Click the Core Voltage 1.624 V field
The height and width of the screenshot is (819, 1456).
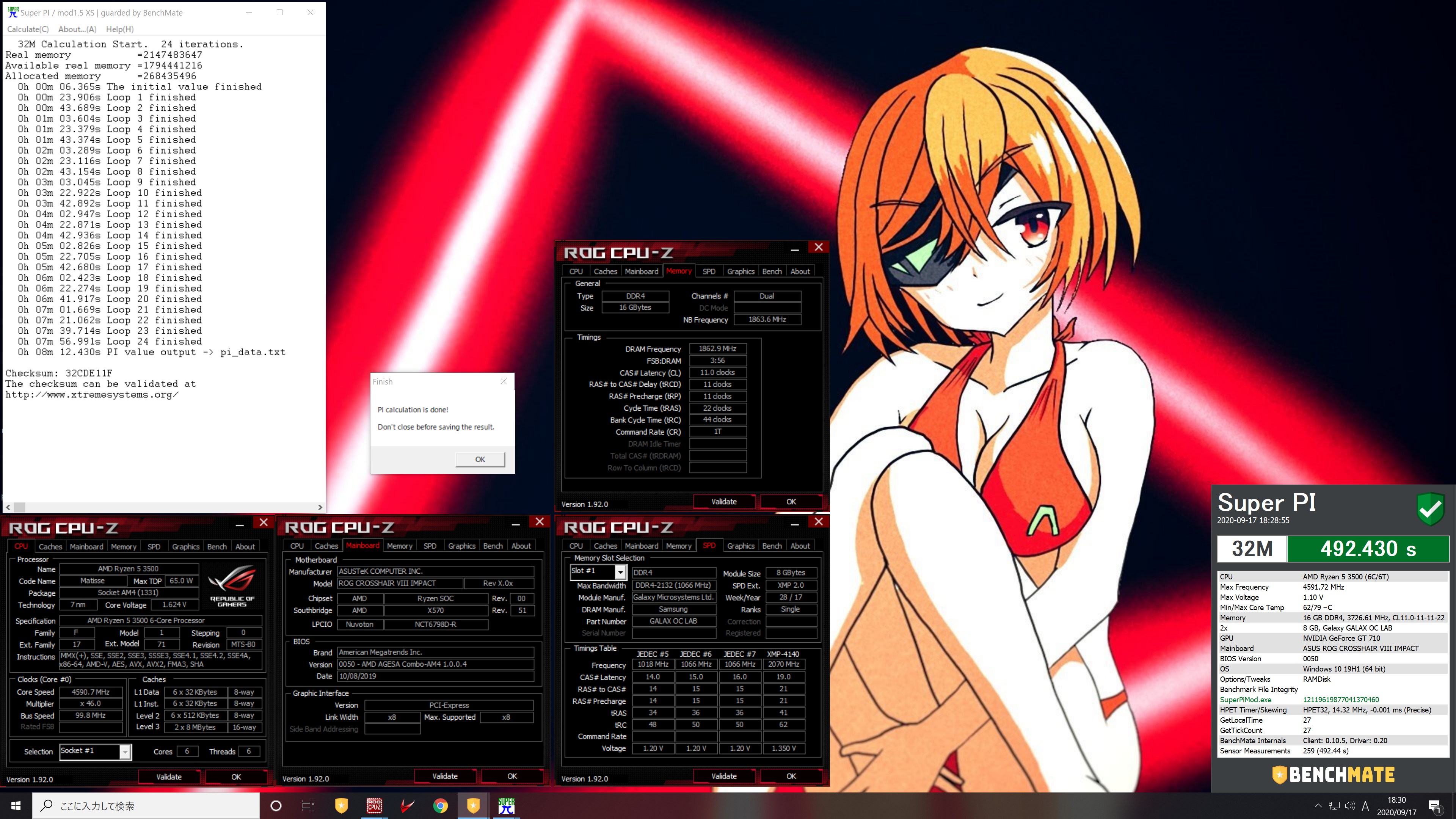[174, 605]
